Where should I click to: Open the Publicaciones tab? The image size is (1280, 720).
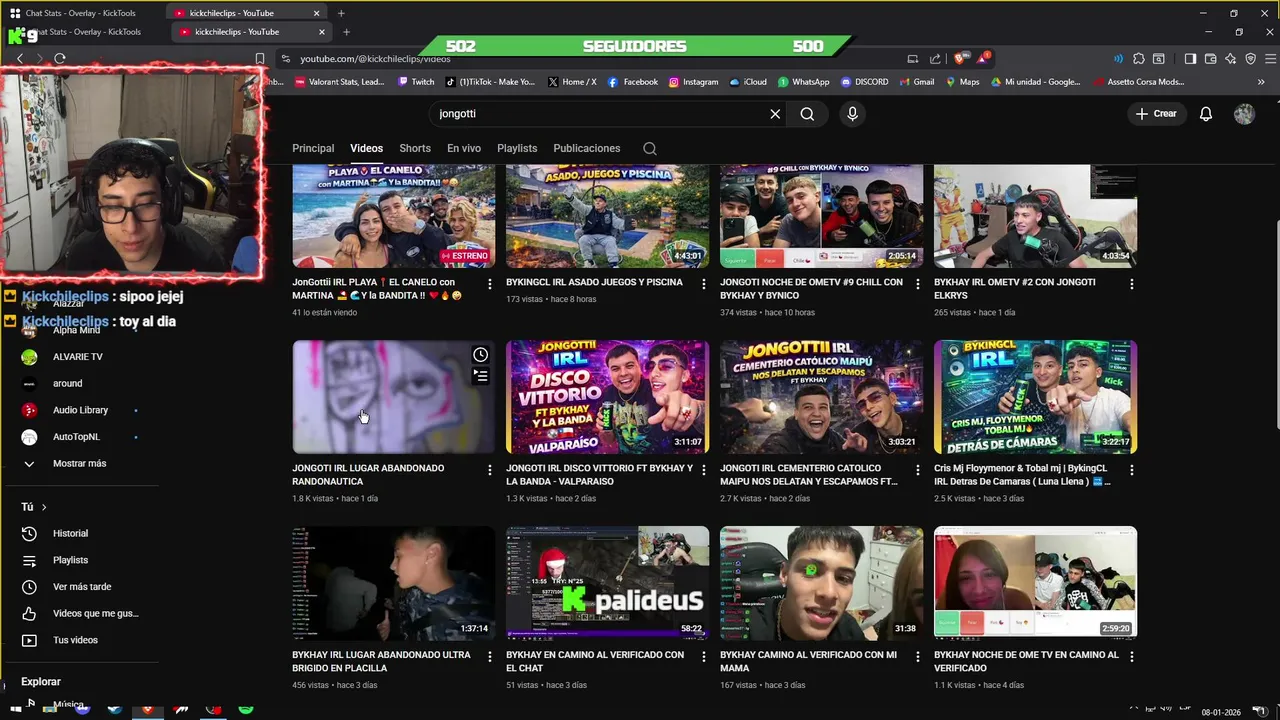(587, 148)
